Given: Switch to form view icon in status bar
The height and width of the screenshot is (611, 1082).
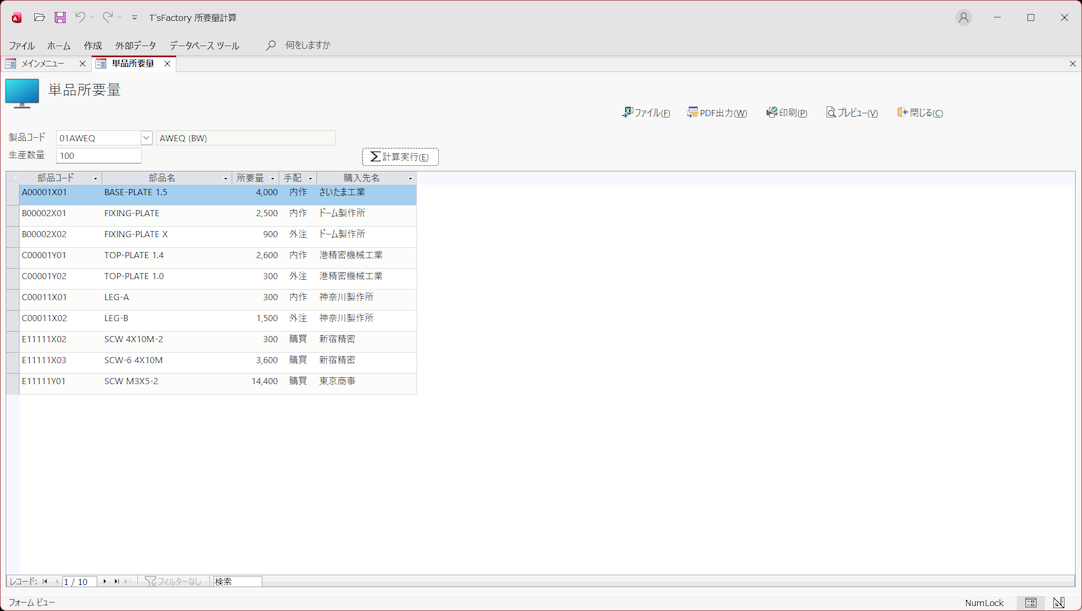Looking at the screenshot, I should click(1031, 603).
